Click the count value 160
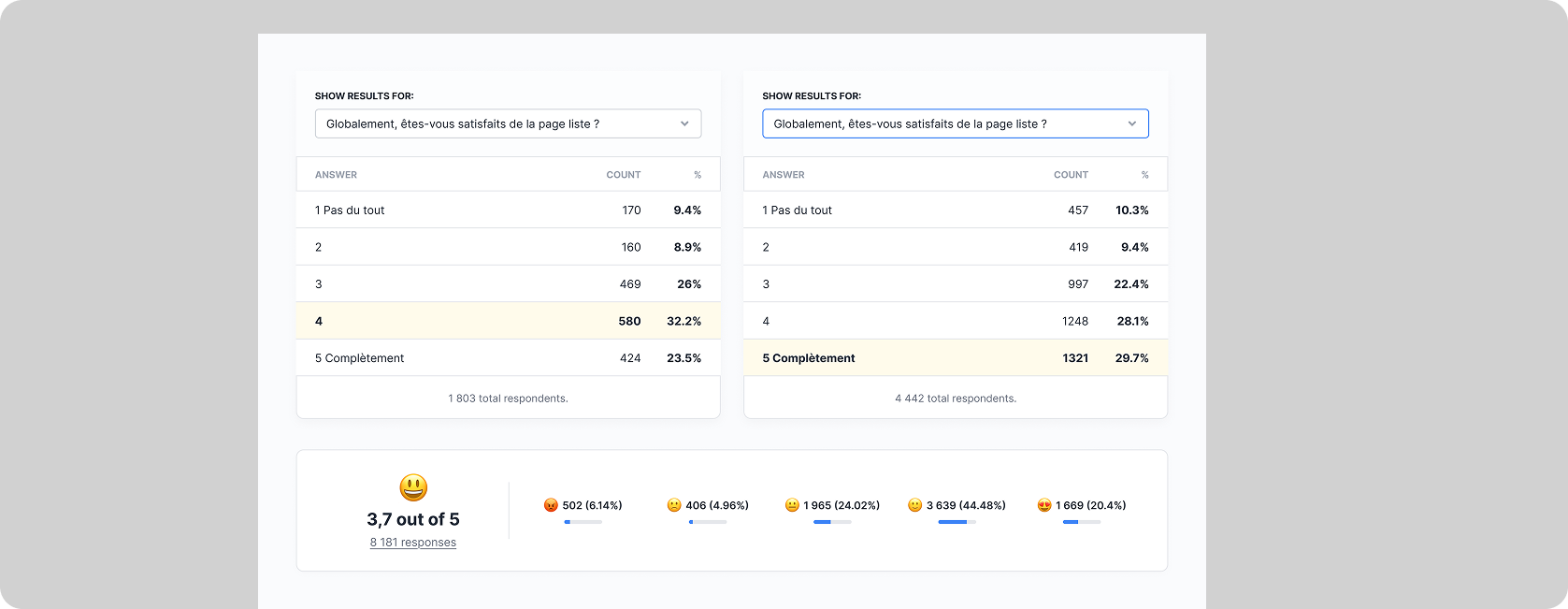 tap(631, 247)
